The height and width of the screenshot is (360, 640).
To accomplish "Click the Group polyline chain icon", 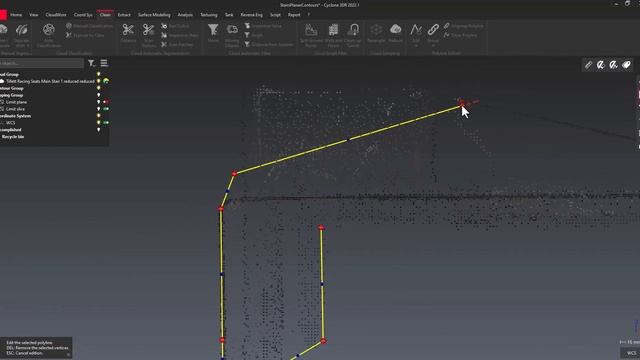I will click(x=433, y=29).
